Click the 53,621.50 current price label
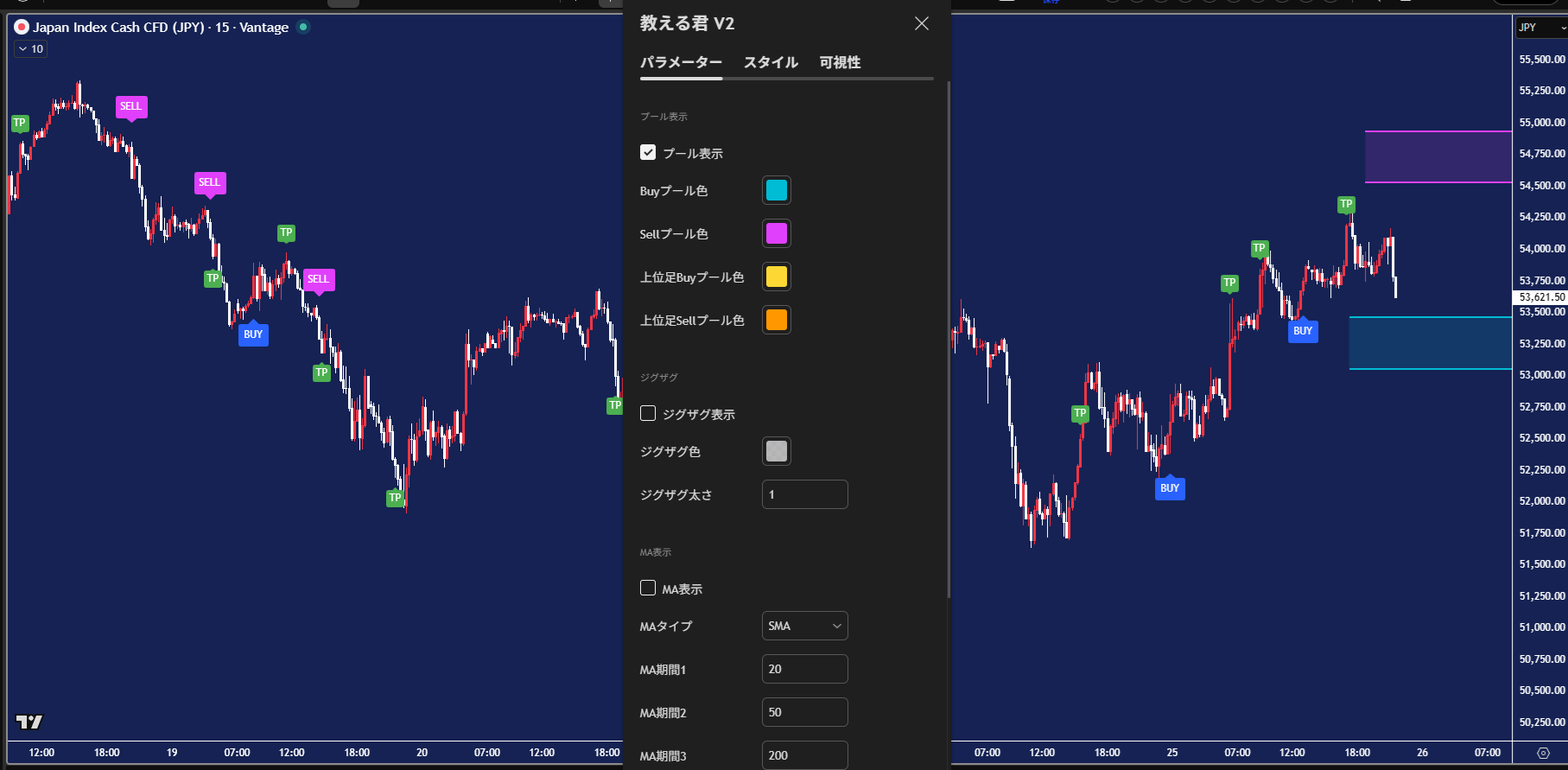 point(1541,296)
